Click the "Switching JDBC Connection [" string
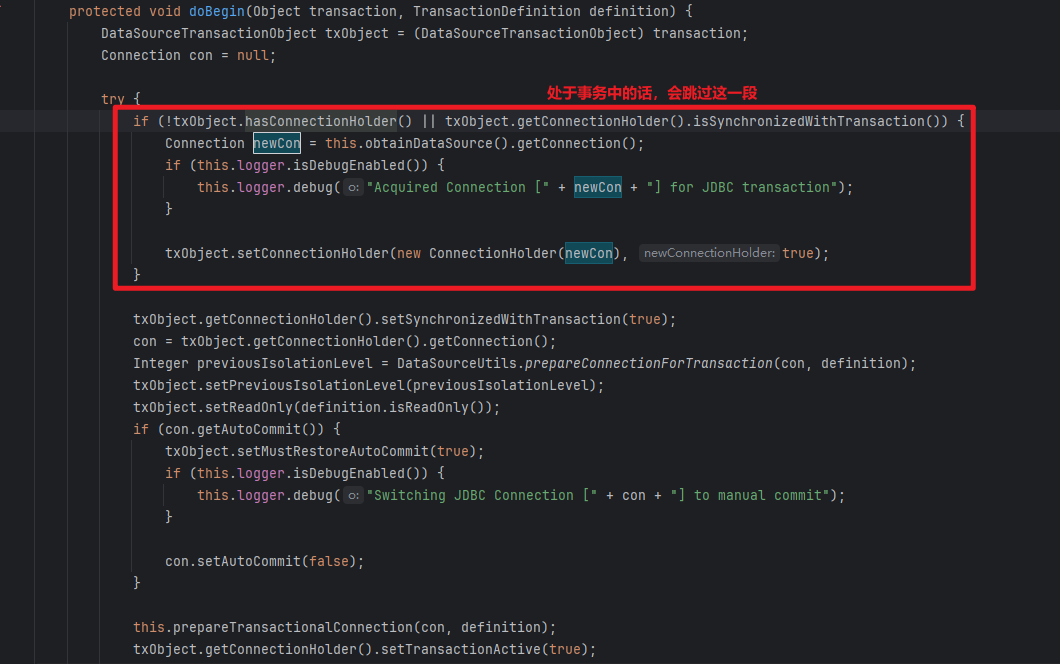 pyautogui.click(x=481, y=496)
